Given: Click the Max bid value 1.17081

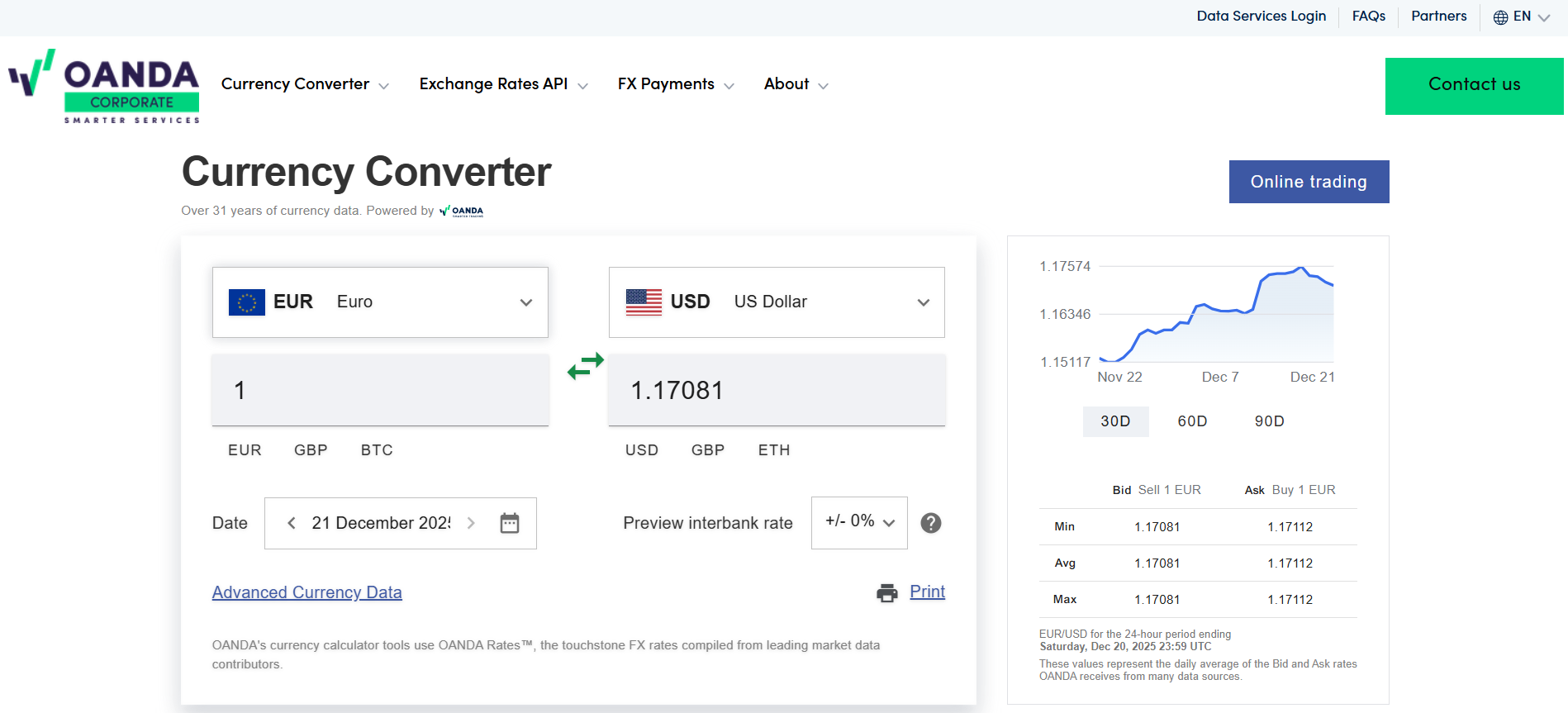Looking at the screenshot, I should pos(1157,600).
